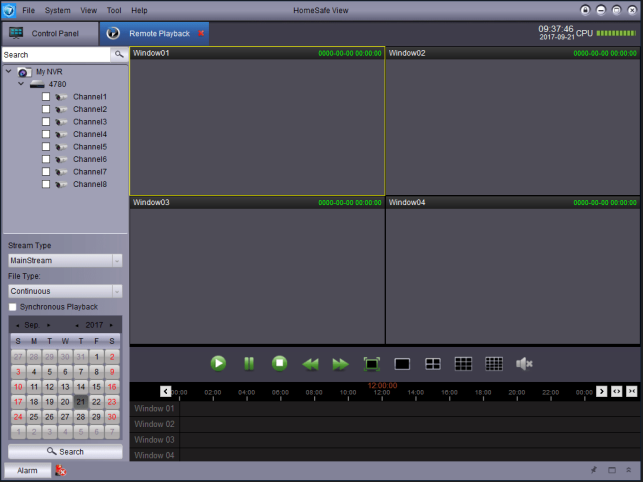Open the Stream Type MainStream dropdown
Screen dimensions: 643x482
pos(65,260)
